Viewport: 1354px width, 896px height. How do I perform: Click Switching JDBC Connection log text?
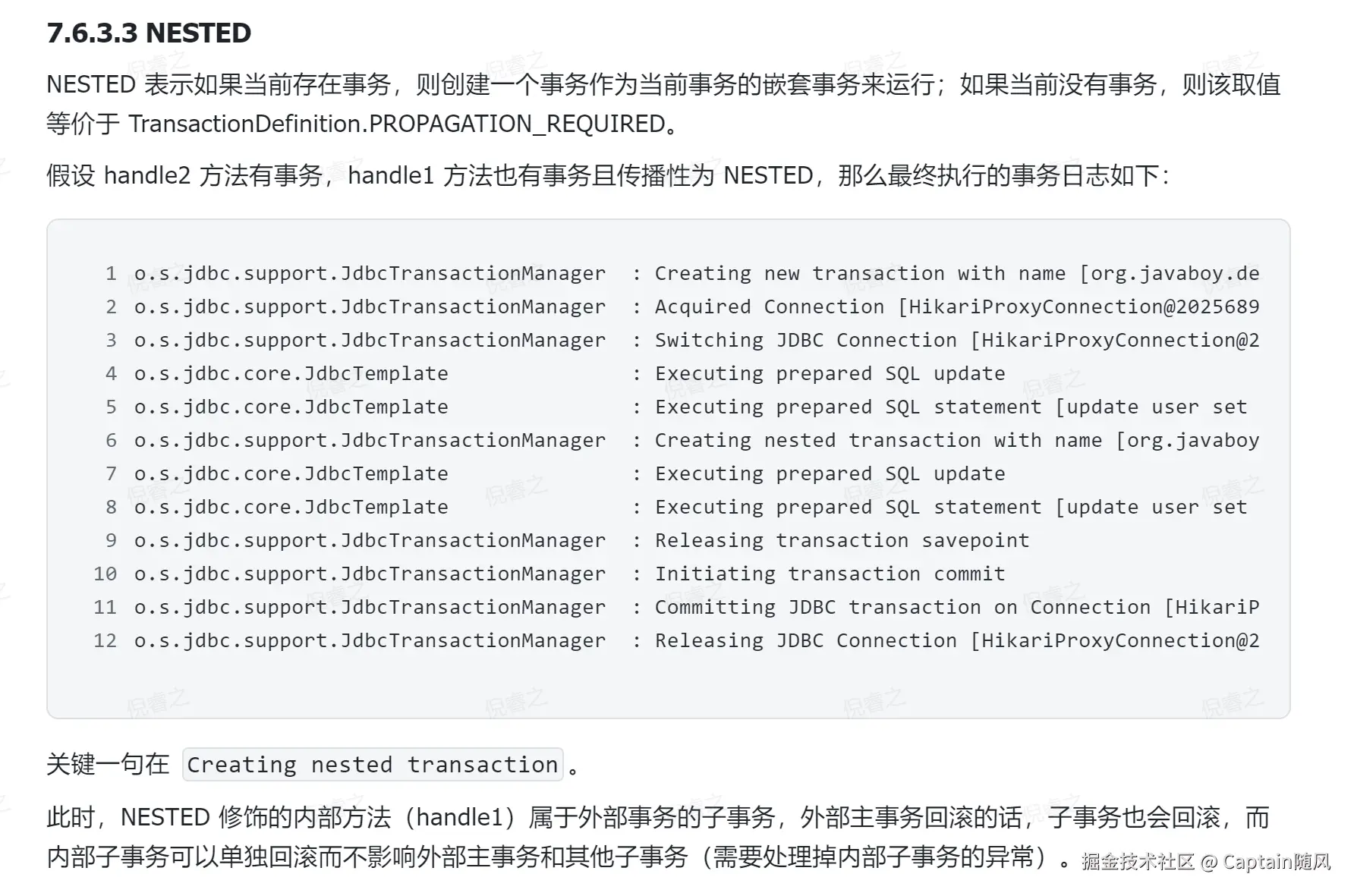(x=956, y=340)
